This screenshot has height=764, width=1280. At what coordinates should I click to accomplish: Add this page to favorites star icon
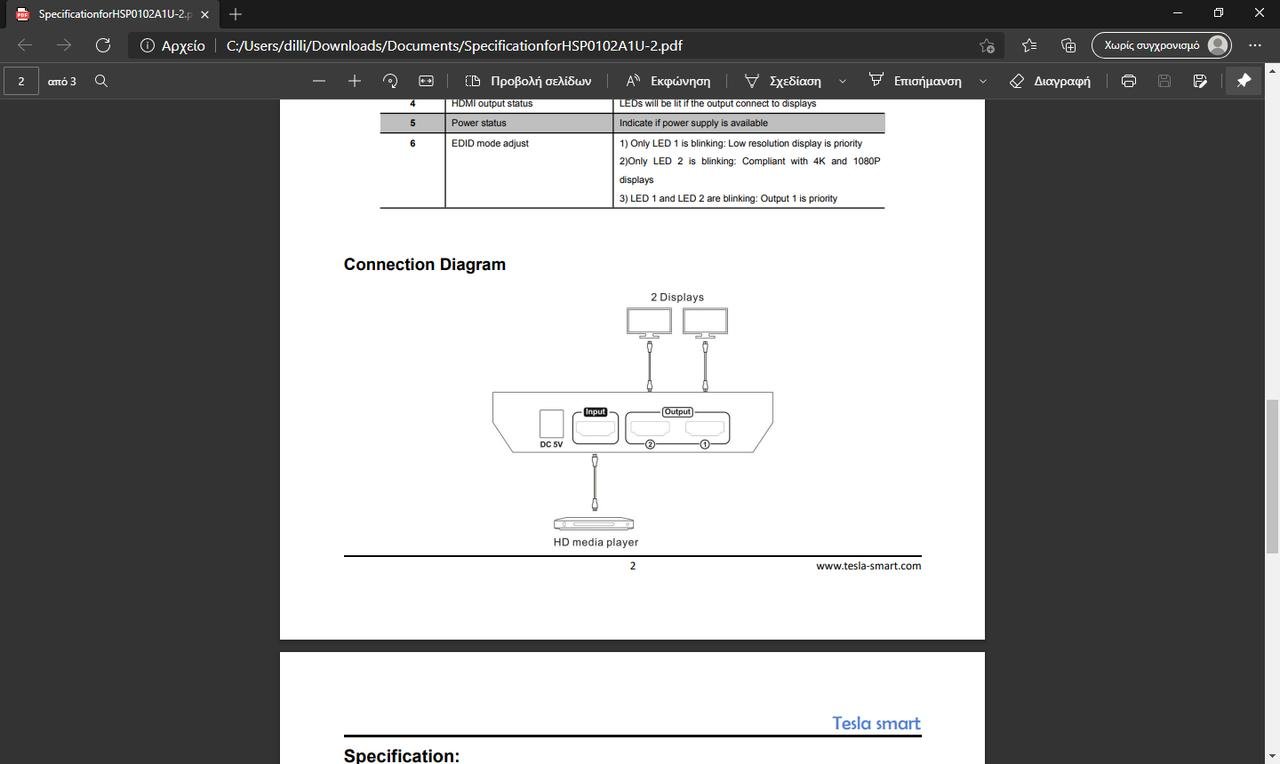[987, 45]
